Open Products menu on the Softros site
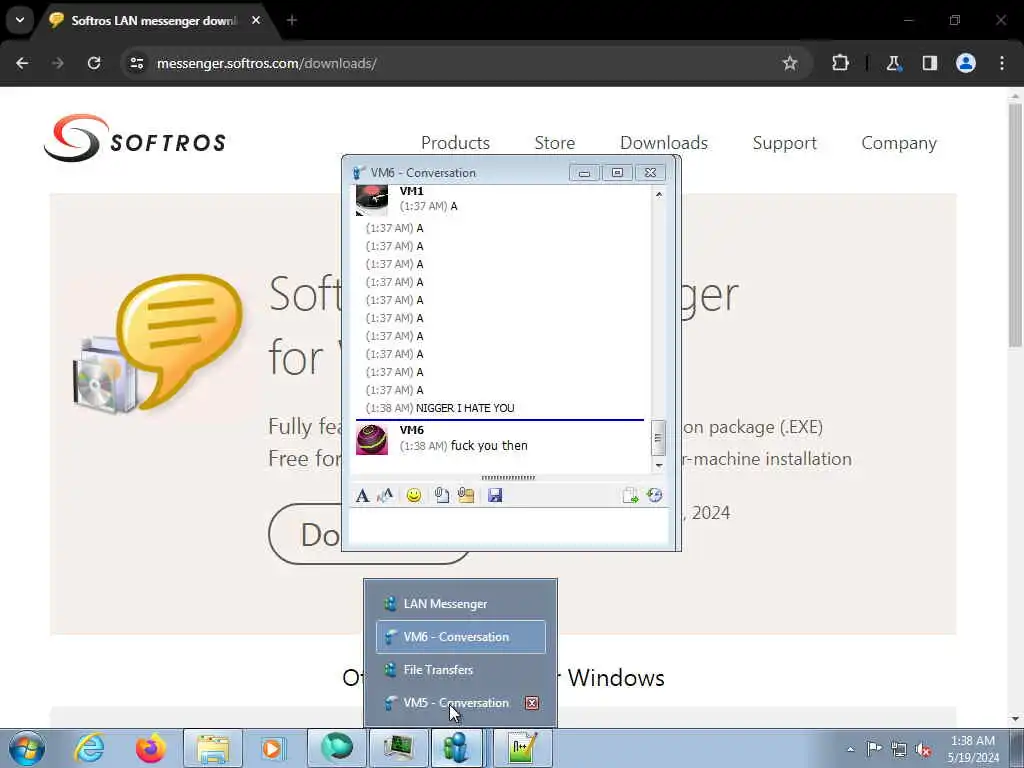Viewport: 1024px width, 768px height. (x=455, y=143)
